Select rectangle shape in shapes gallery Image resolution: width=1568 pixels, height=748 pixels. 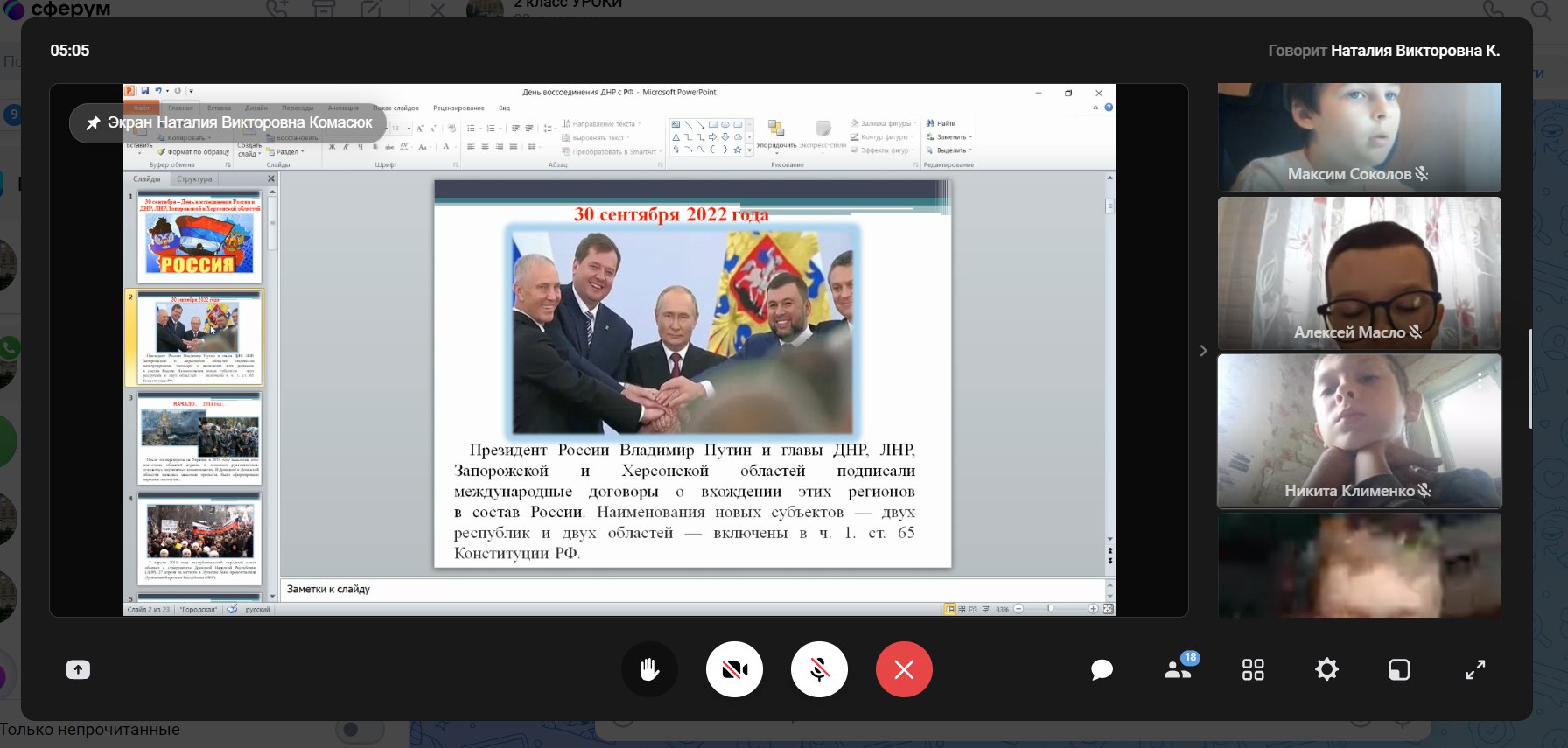[713, 124]
